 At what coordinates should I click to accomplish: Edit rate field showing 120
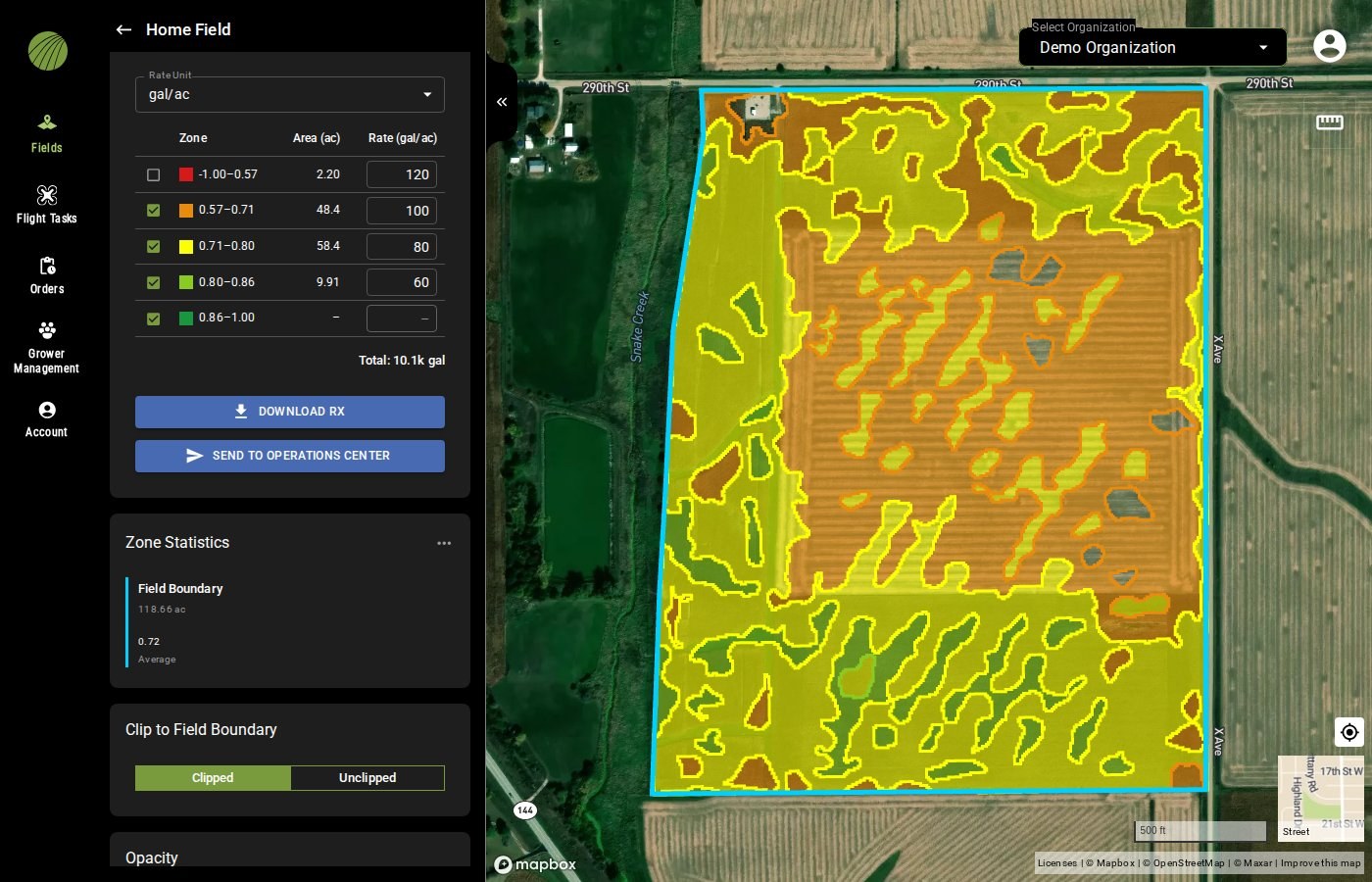point(402,174)
